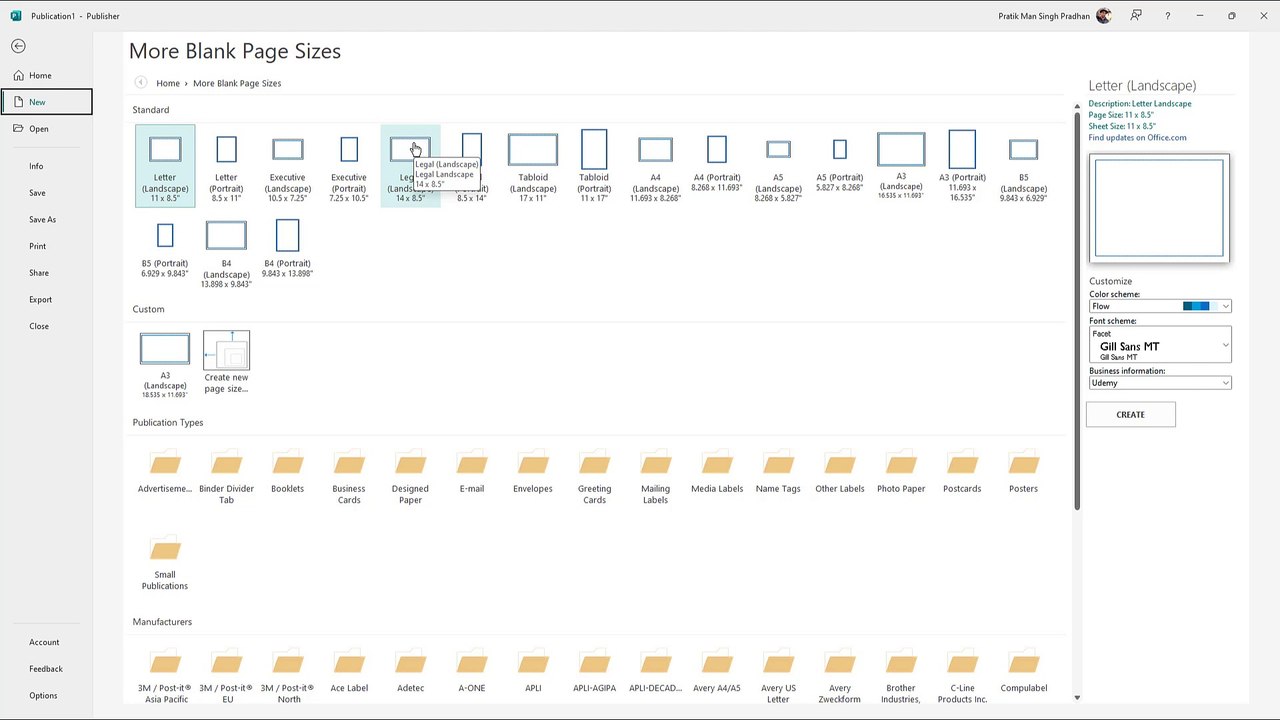Click the Create new page size icon

(x=226, y=351)
